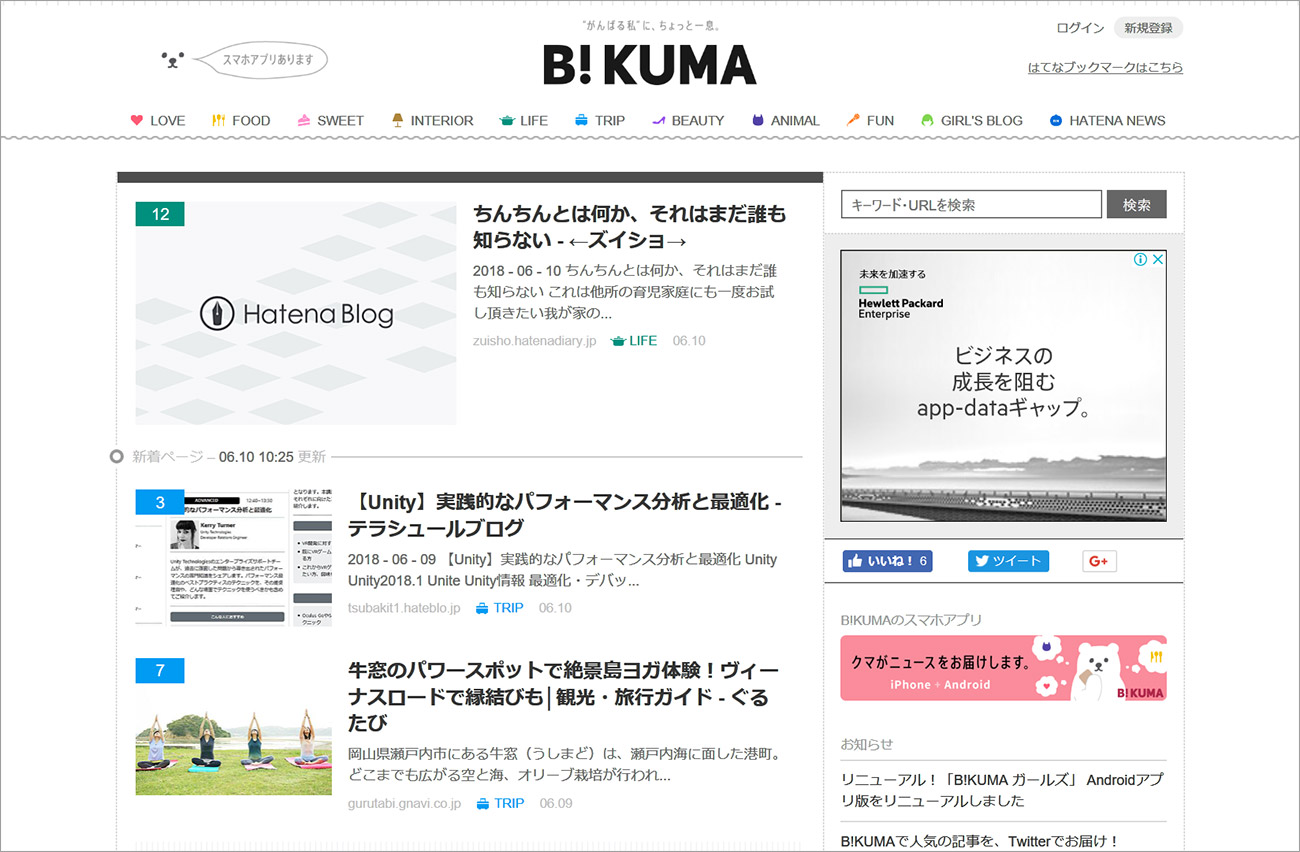Screen dimensions: 1300x852
Task: Open the FOOD category
Action: click(x=251, y=120)
